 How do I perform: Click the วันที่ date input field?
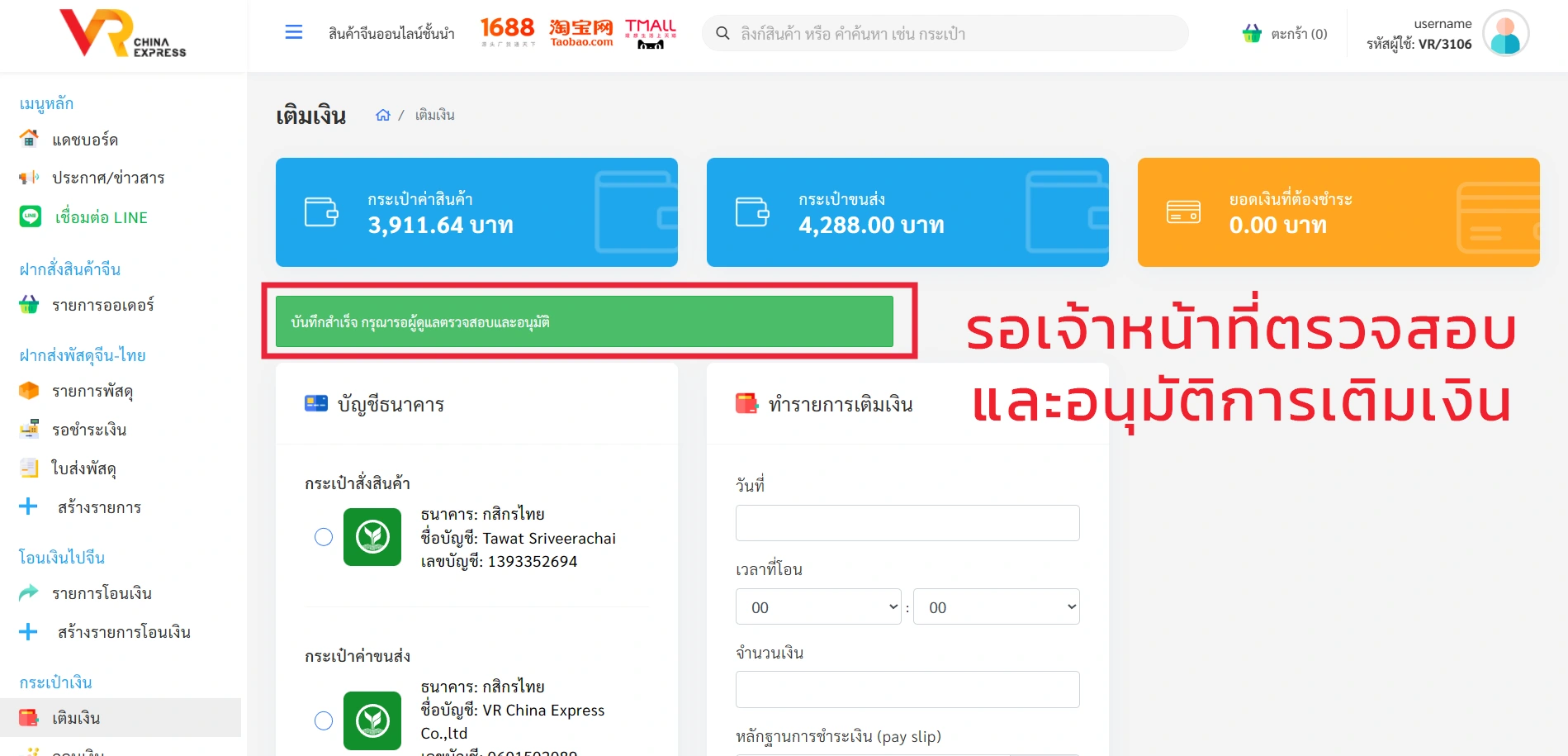pyautogui.click(x=907, y=523)
